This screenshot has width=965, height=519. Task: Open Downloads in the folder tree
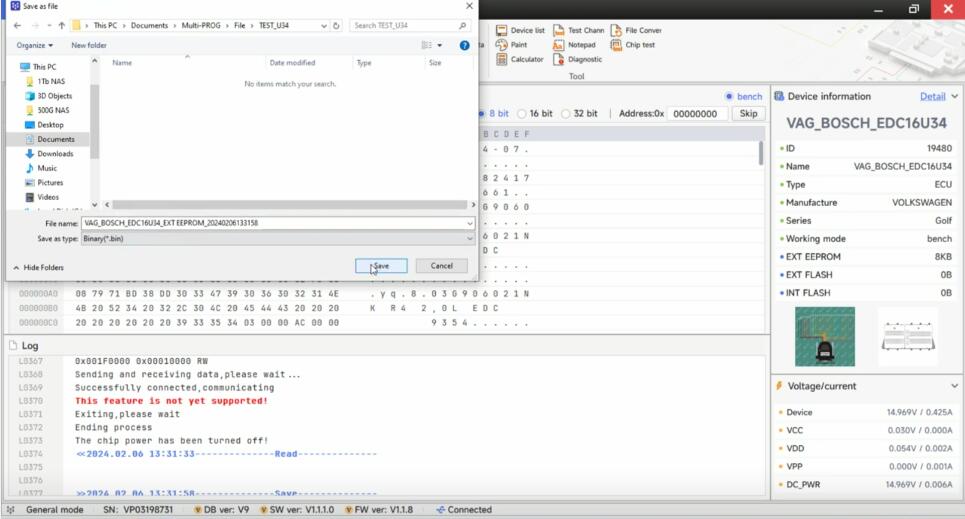coord(49,154)
